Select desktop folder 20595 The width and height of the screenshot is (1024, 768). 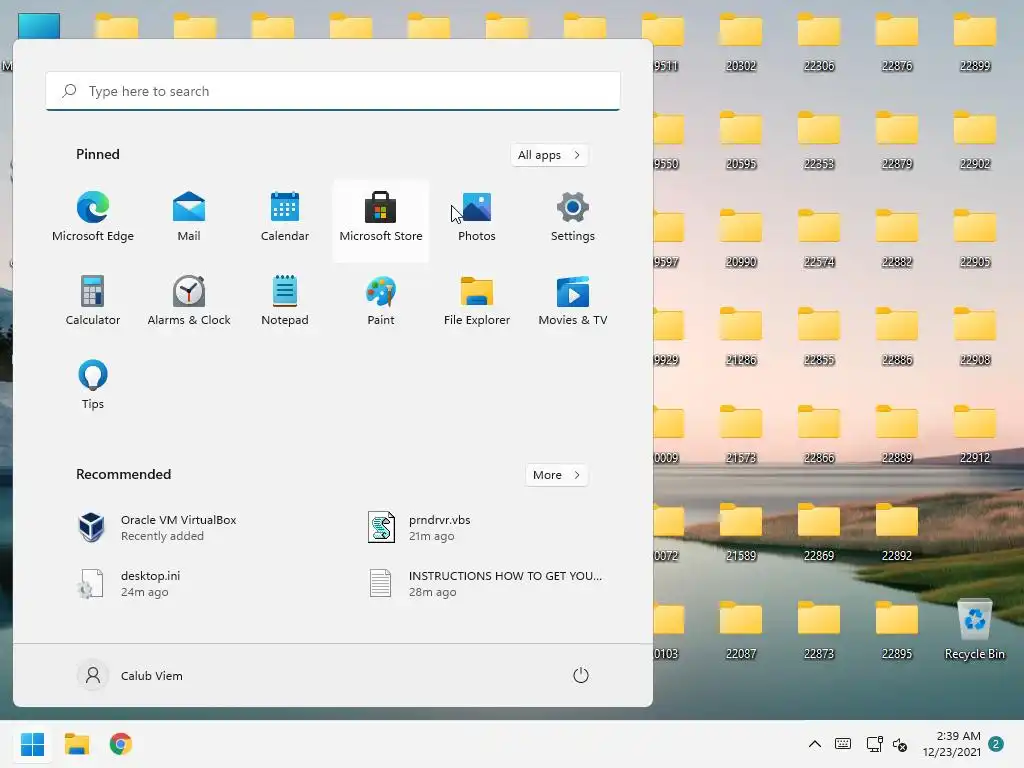click(x=741, y=140)
